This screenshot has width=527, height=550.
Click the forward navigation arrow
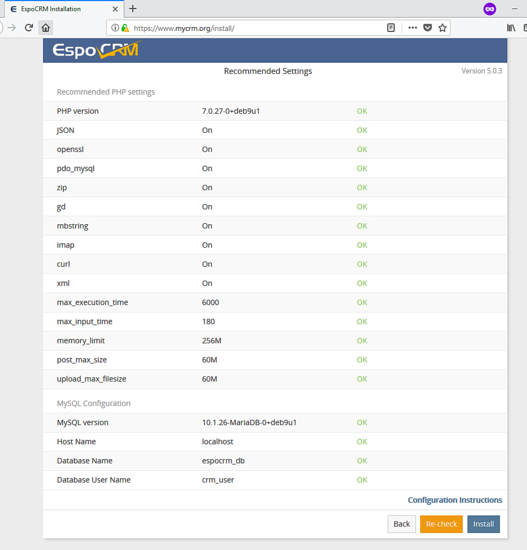tap(12, 28)
